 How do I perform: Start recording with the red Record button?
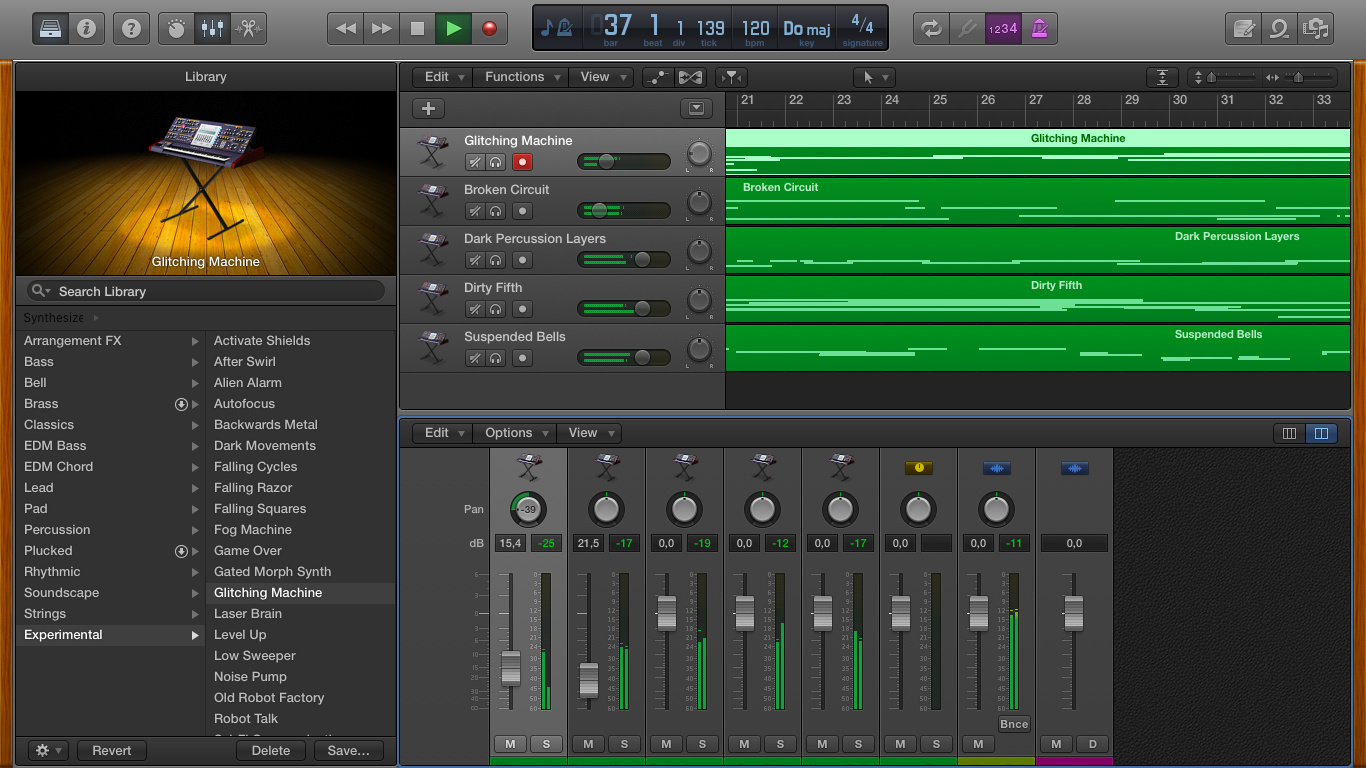pos(490,28)
